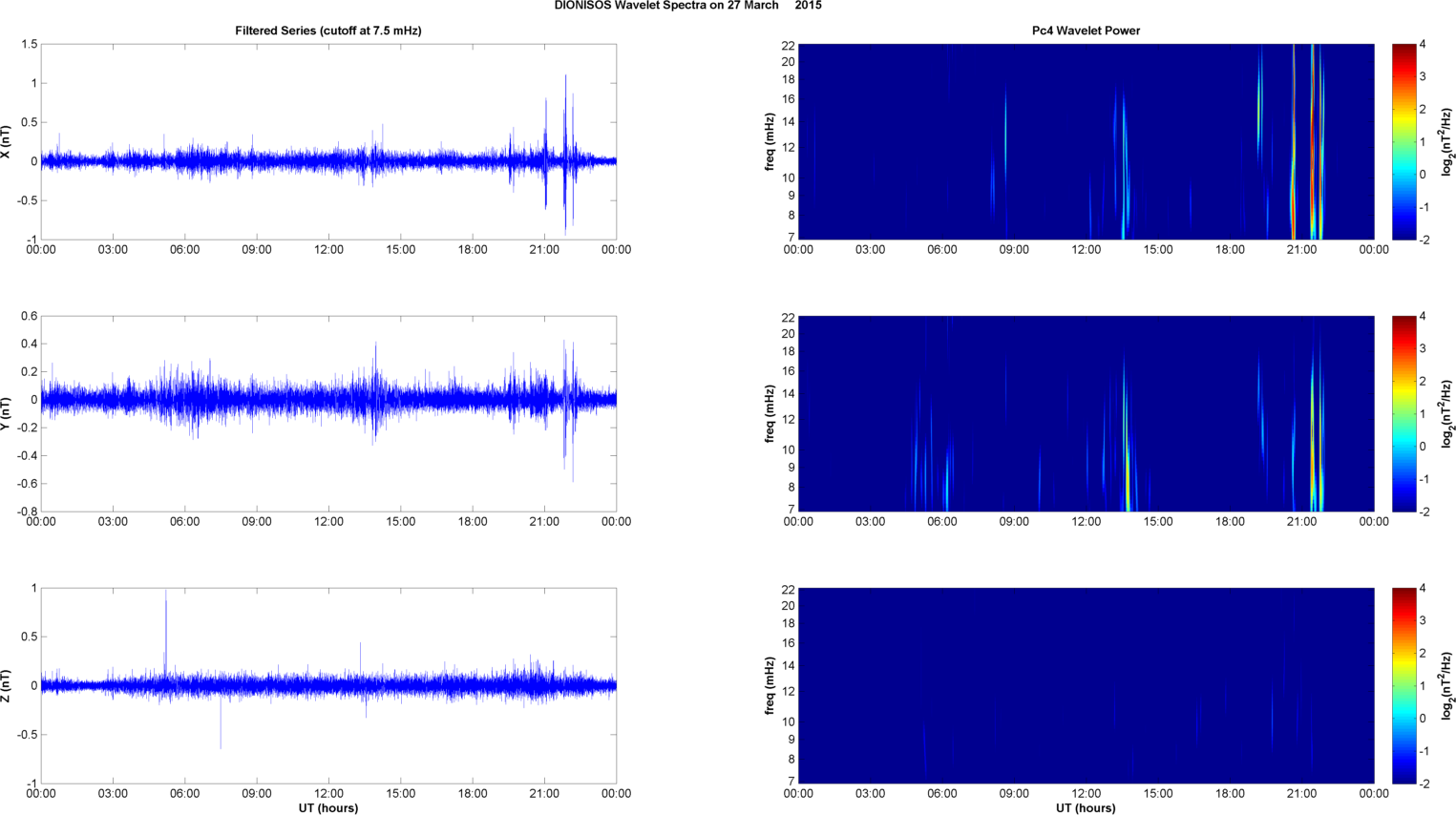Image resolution: width=1456 pixels, height=815 pixels.
Task: Click the 'Y (nT)' axis label
Action: coord(6,414)
